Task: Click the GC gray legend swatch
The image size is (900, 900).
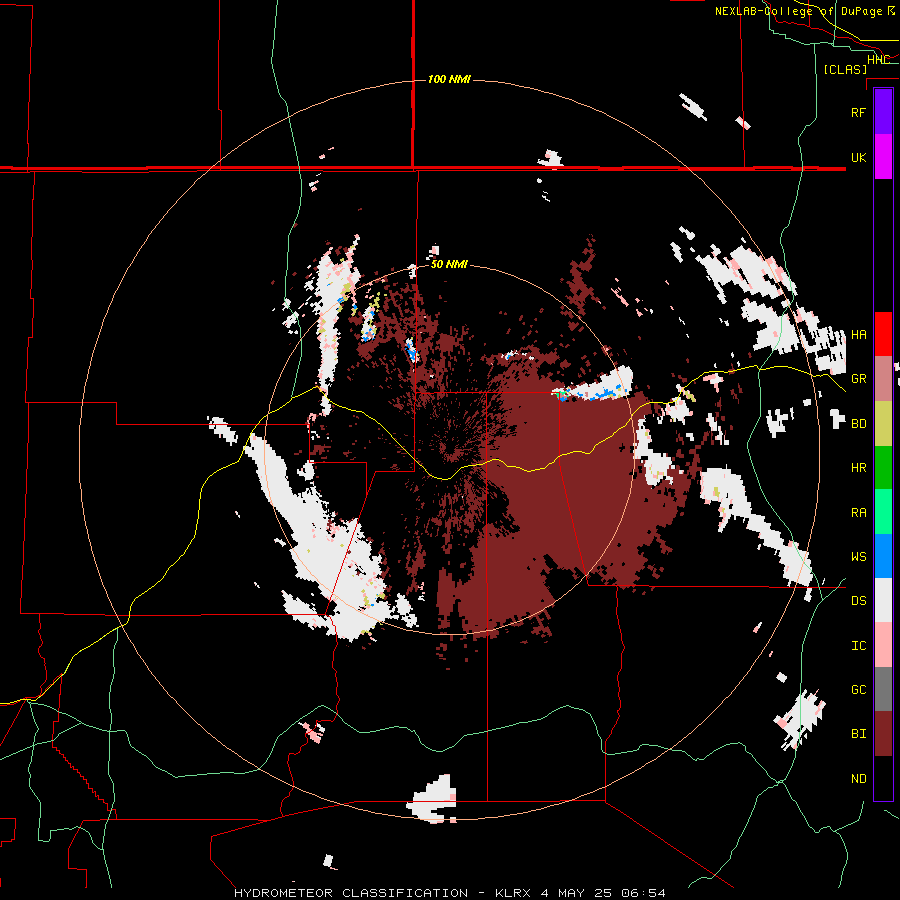Action: click(883, 689)
